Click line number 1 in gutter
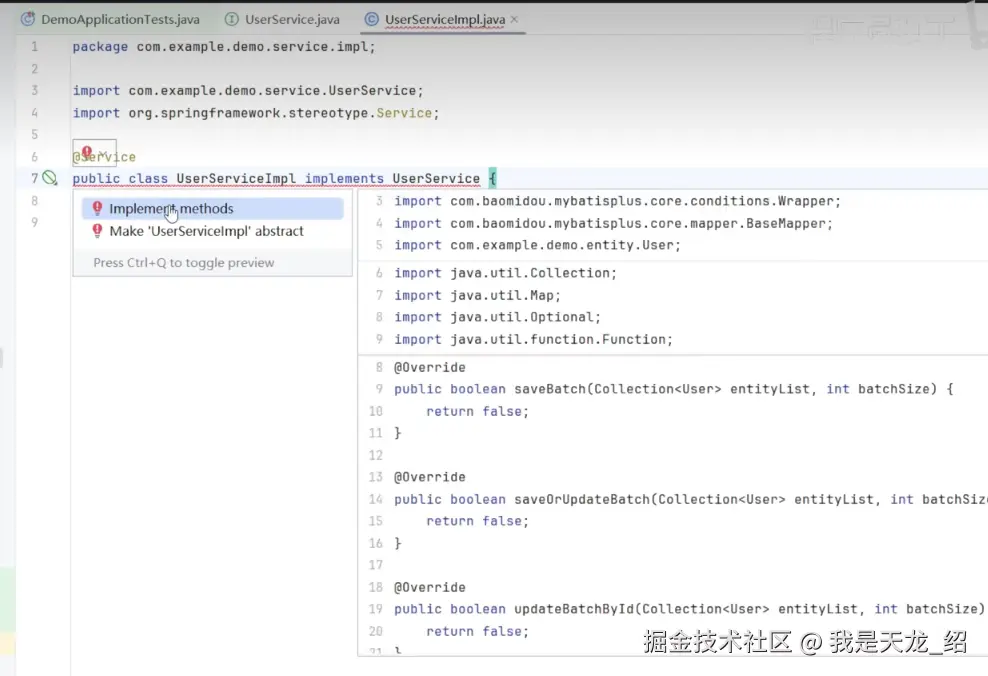Image resolution: width=988 pixels, height=676 pixels. tap(35, 47)
